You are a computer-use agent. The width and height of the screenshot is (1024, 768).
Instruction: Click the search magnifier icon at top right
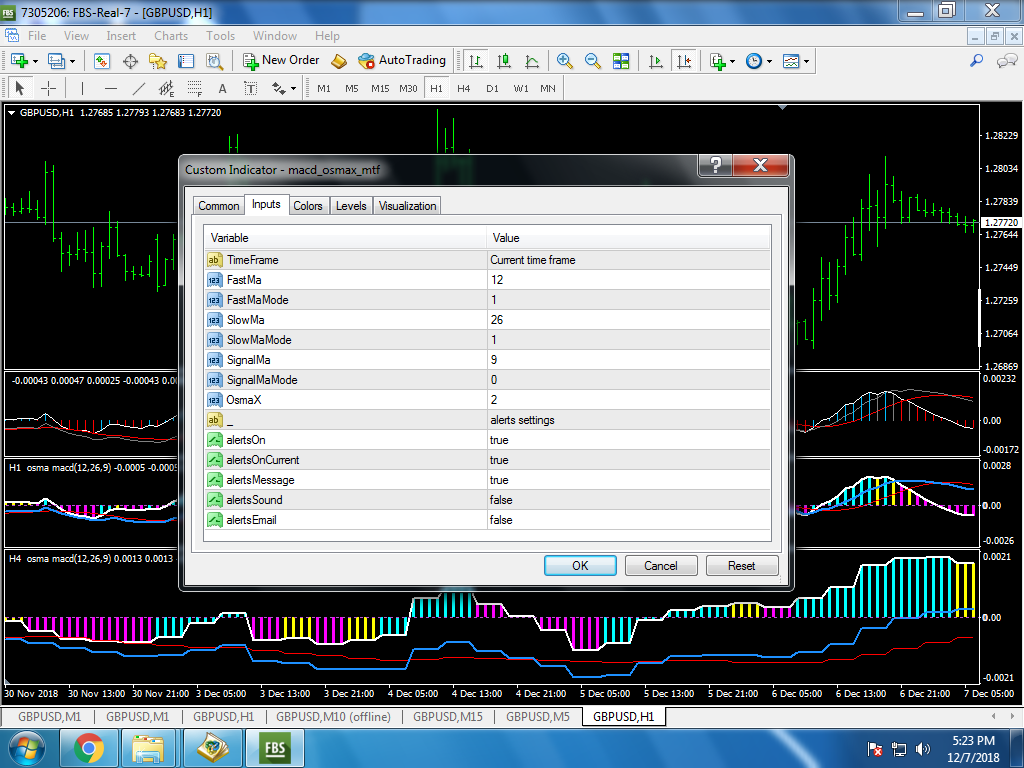[977, 61]
